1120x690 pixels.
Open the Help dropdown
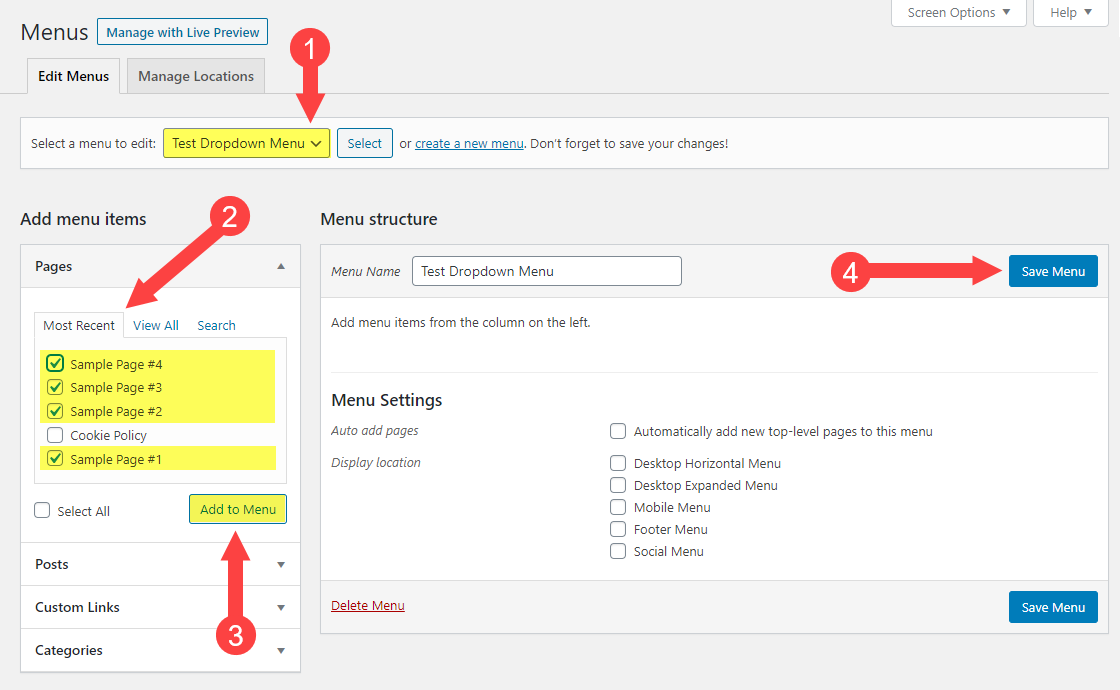tap(1070, 13)
